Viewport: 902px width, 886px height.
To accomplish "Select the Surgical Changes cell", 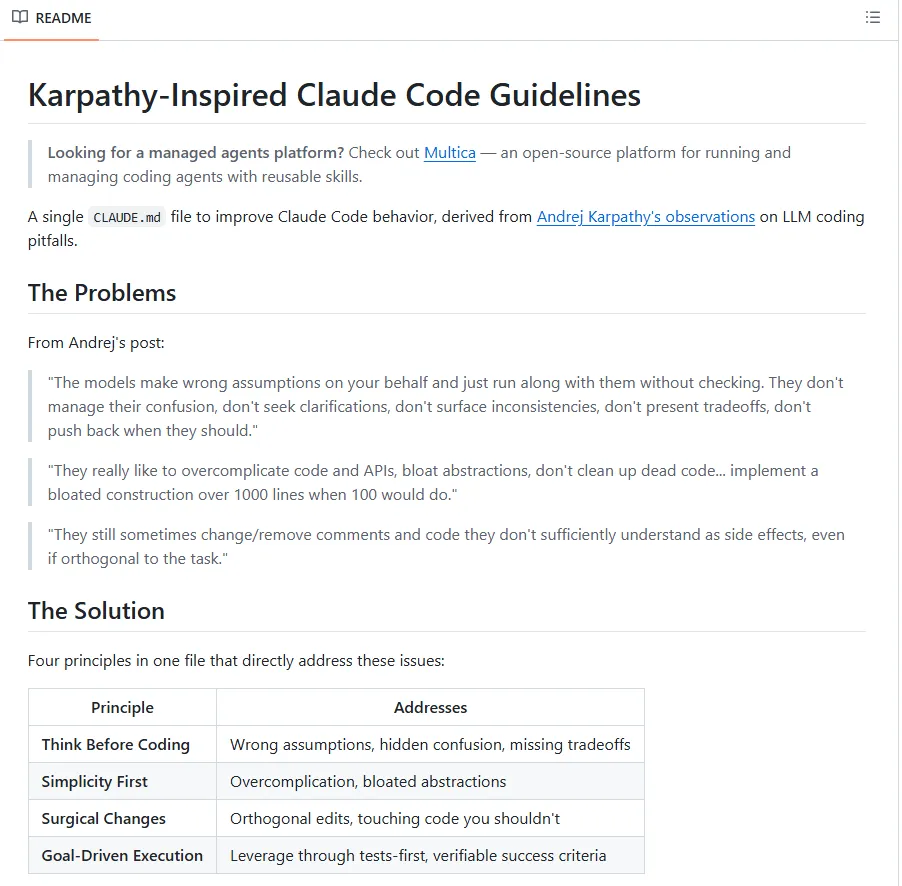I will [x=103, y=818].
